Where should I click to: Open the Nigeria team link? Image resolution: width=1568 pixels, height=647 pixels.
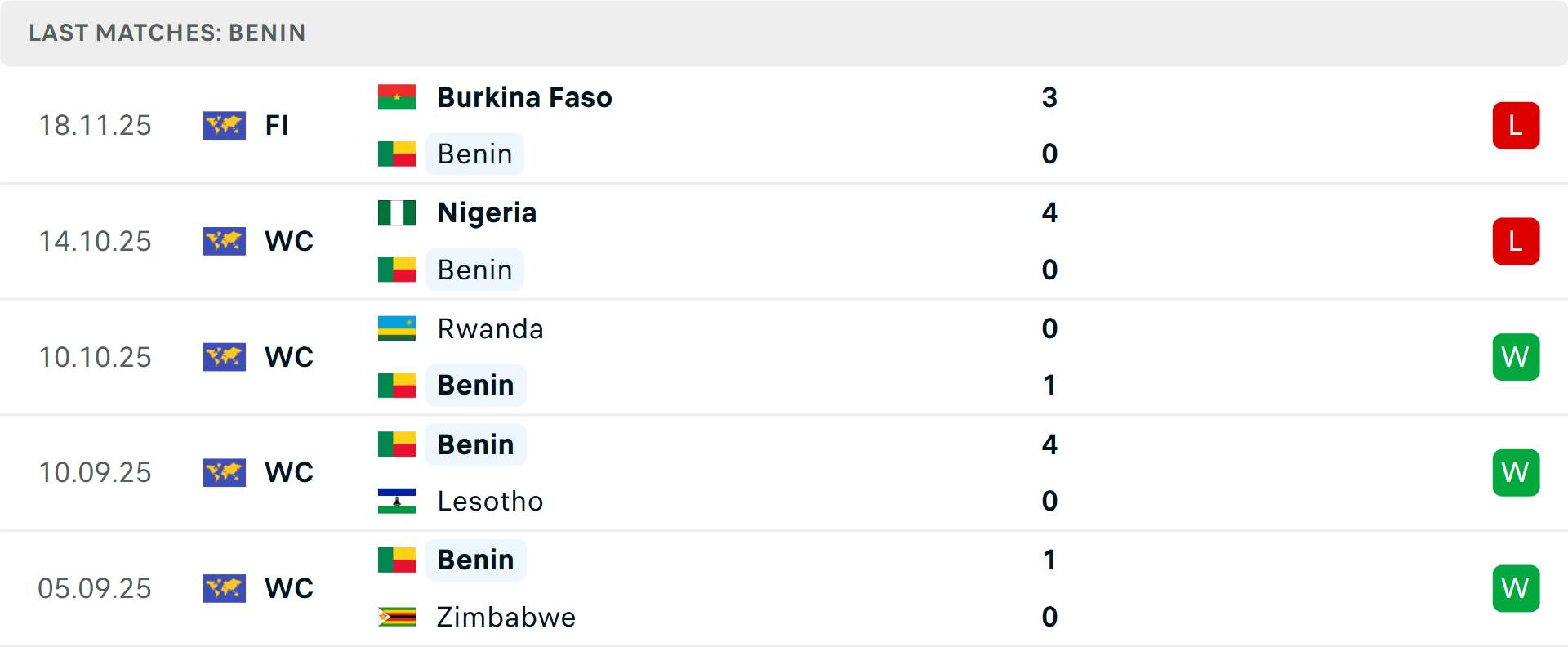tap(487, 213)
